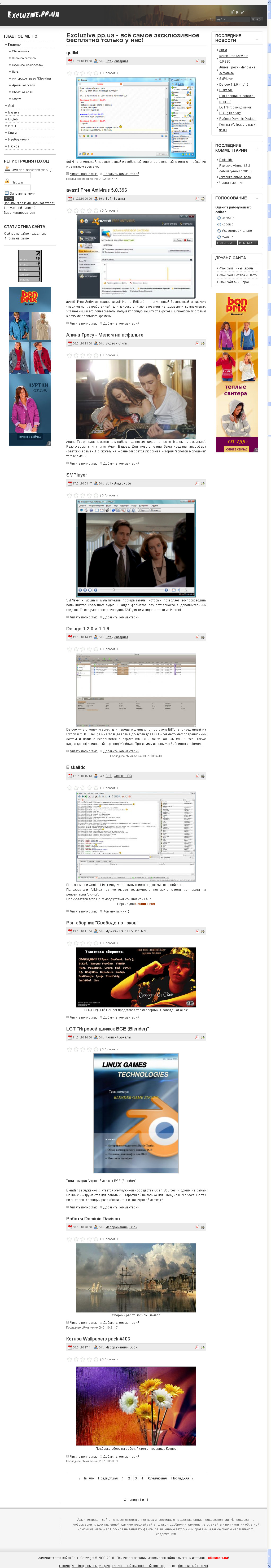This screenshot has height=1568, width=271.
Task: Print icon for the Eiskaltdc article
Action: [203, 776]
